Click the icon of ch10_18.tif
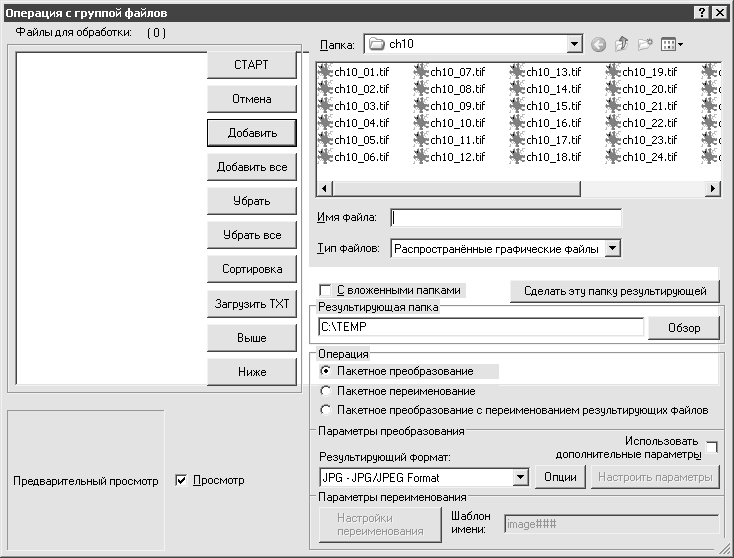This screenshot has width=734, height=558. click(x=517, y=156)
